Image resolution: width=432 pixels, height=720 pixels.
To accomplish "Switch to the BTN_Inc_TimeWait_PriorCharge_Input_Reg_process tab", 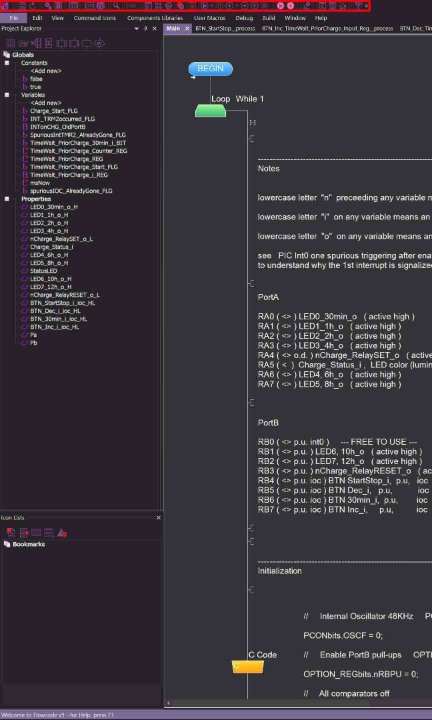I will [x=327, y=28].
